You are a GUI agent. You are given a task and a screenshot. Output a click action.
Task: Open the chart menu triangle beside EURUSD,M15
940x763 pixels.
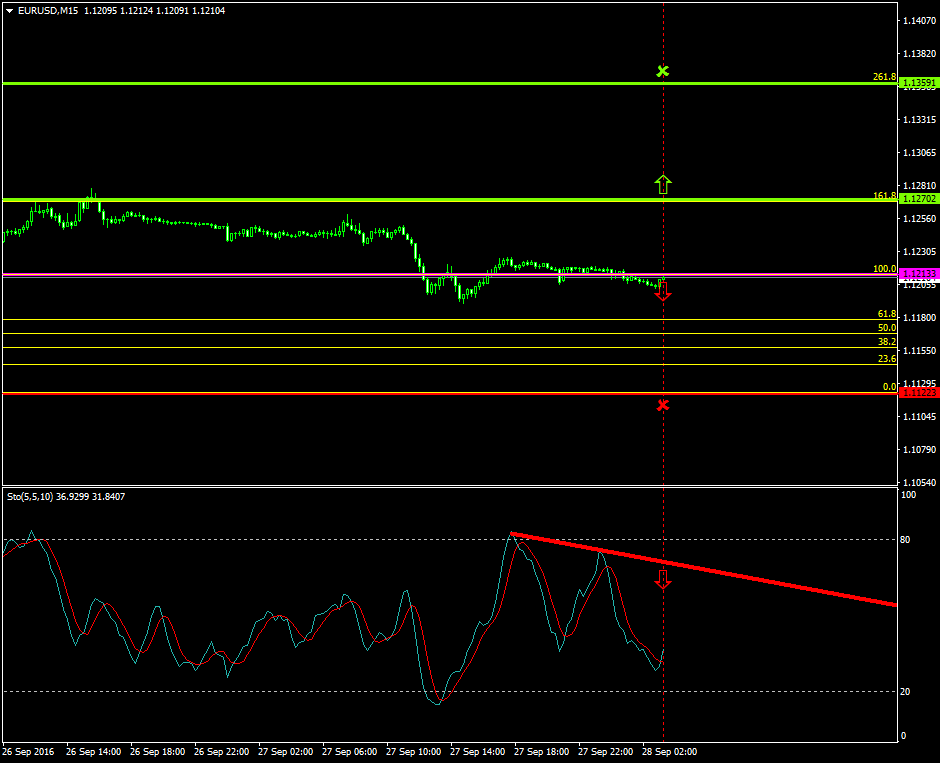click(9, 10)
